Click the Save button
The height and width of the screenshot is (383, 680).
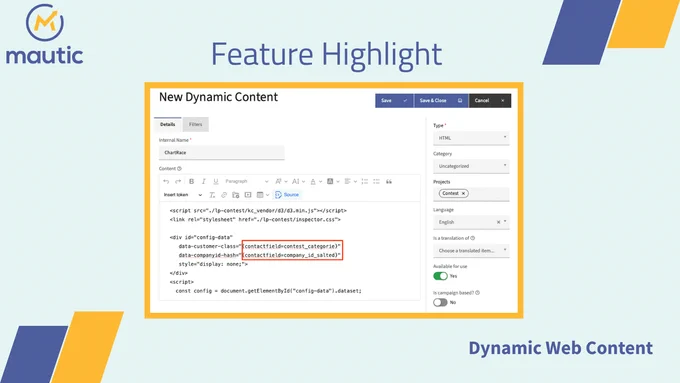coord(394,100)
